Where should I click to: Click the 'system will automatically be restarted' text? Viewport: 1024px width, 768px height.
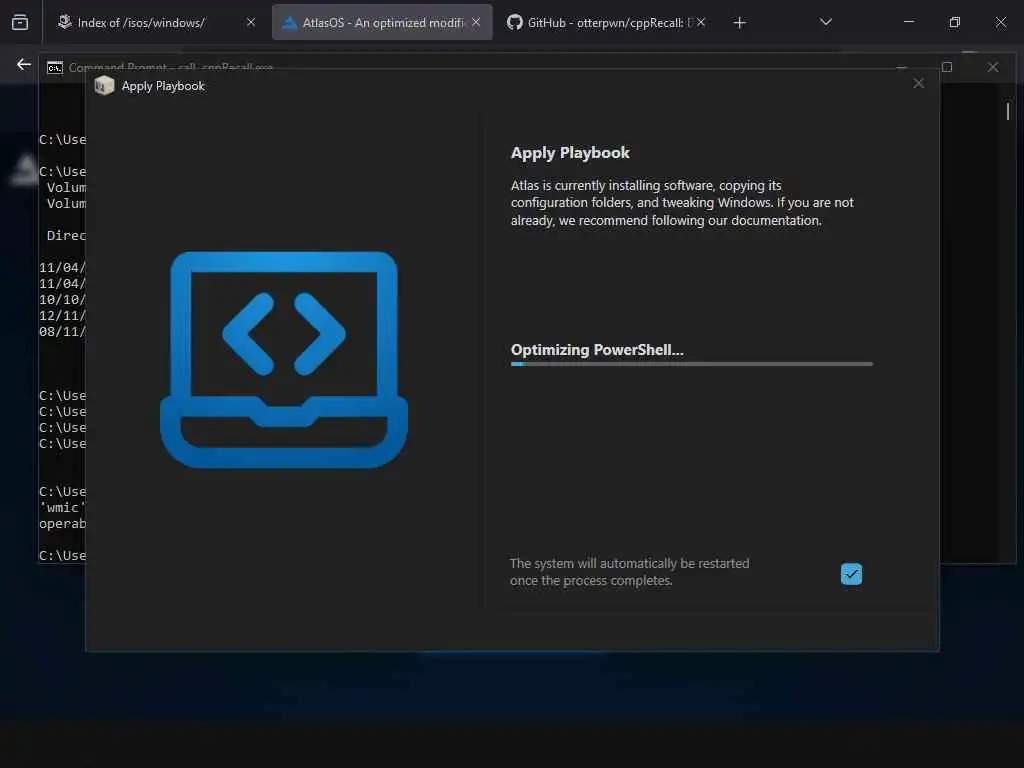630,571
